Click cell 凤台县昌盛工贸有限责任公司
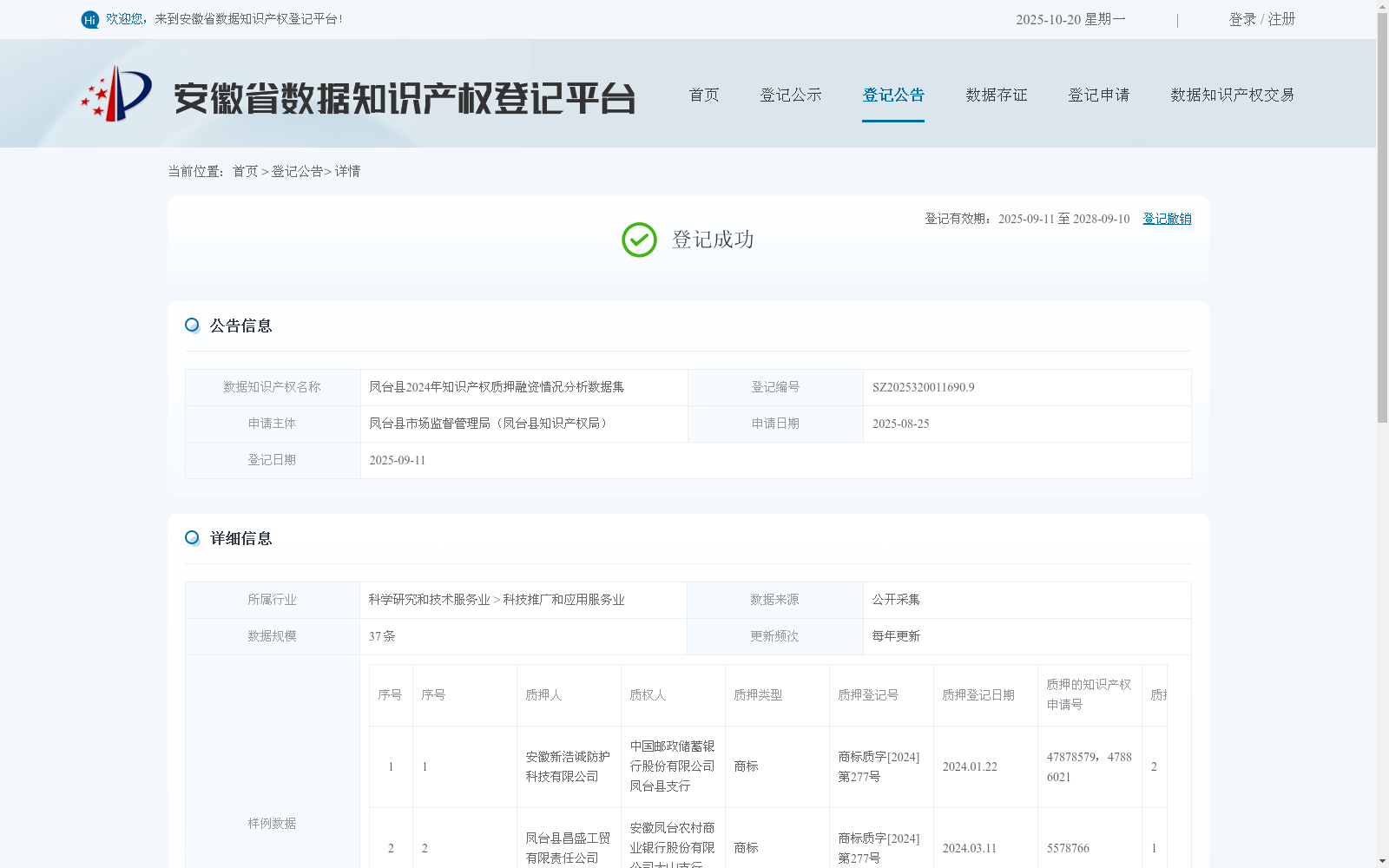This screenshot has width=1389, height=868. coord(568,848)
